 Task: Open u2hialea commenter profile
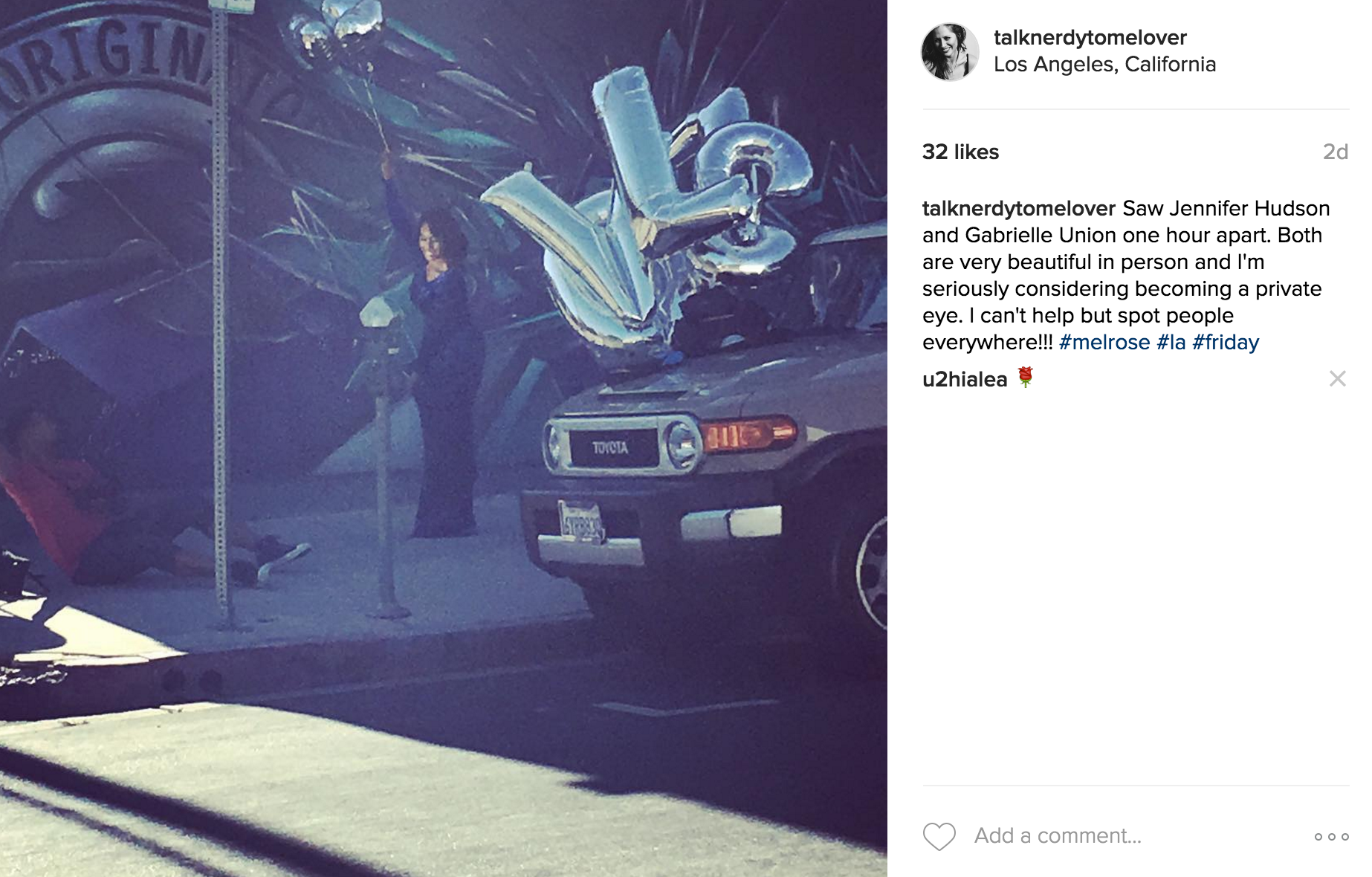coord(964,380)
